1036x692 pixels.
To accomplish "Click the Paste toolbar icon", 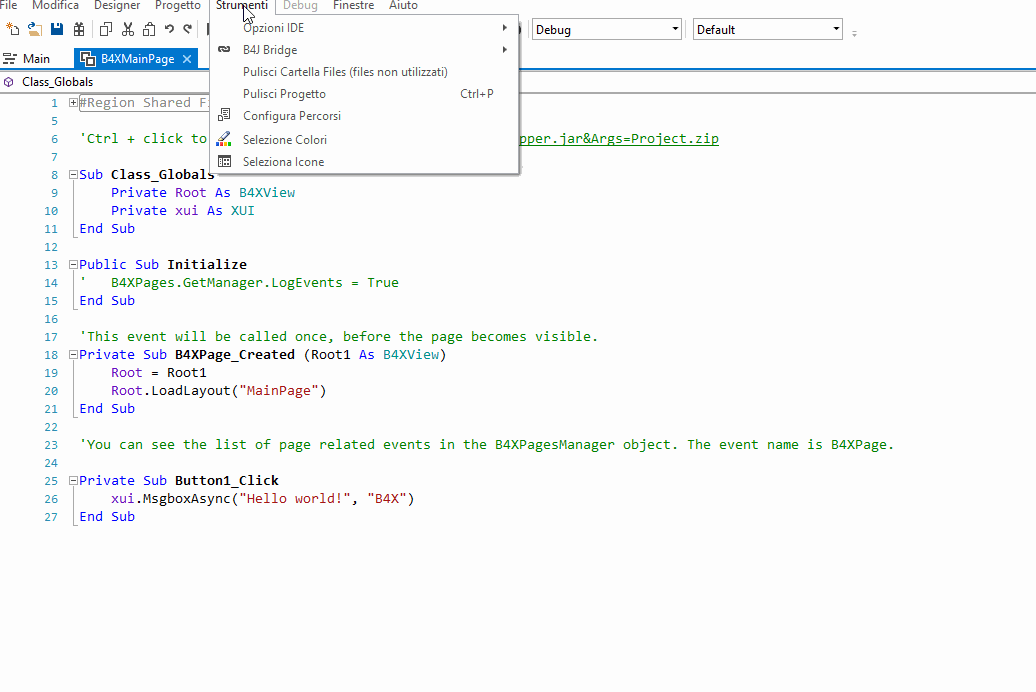I will pyautogui.click(x=149, y=29).
